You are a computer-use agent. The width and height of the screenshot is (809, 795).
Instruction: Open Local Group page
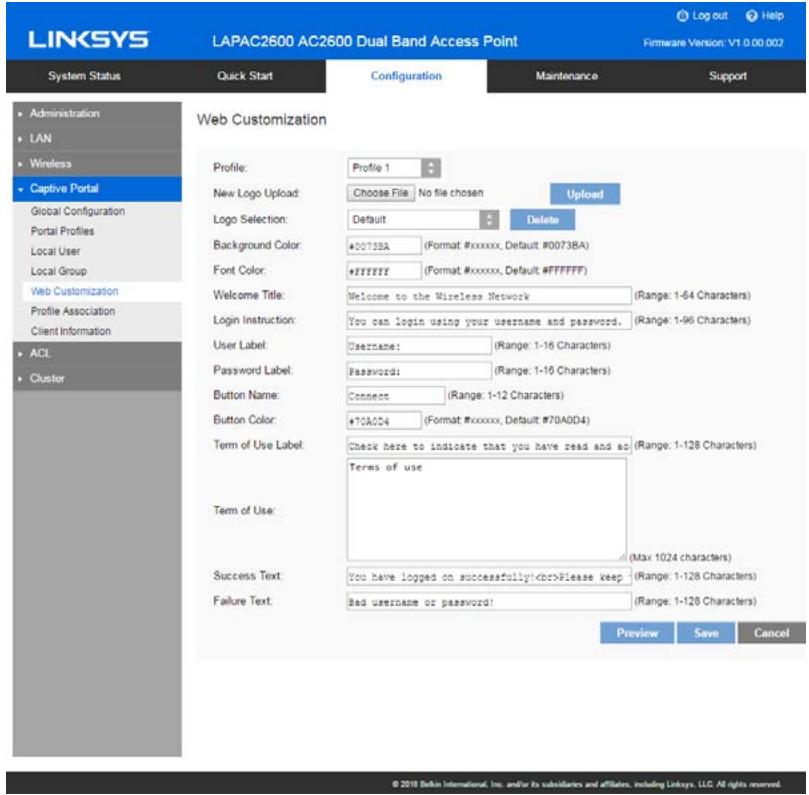pyautogui.click(x=58, y=271)
